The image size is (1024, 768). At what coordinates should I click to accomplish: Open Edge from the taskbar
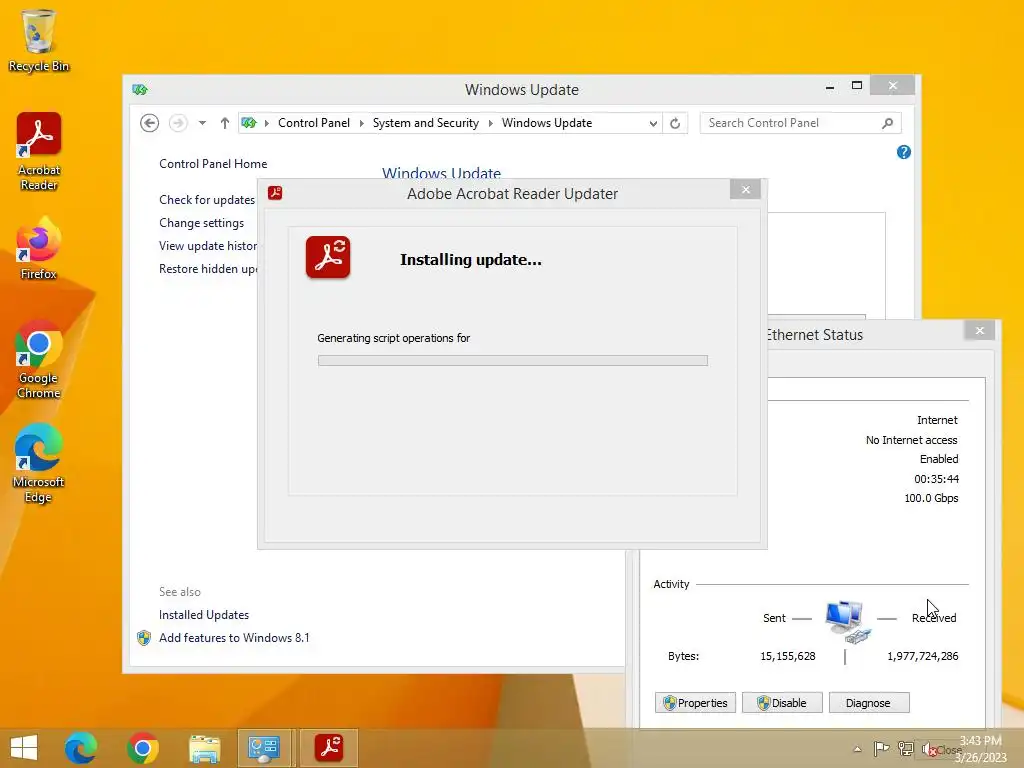(81, 748)
